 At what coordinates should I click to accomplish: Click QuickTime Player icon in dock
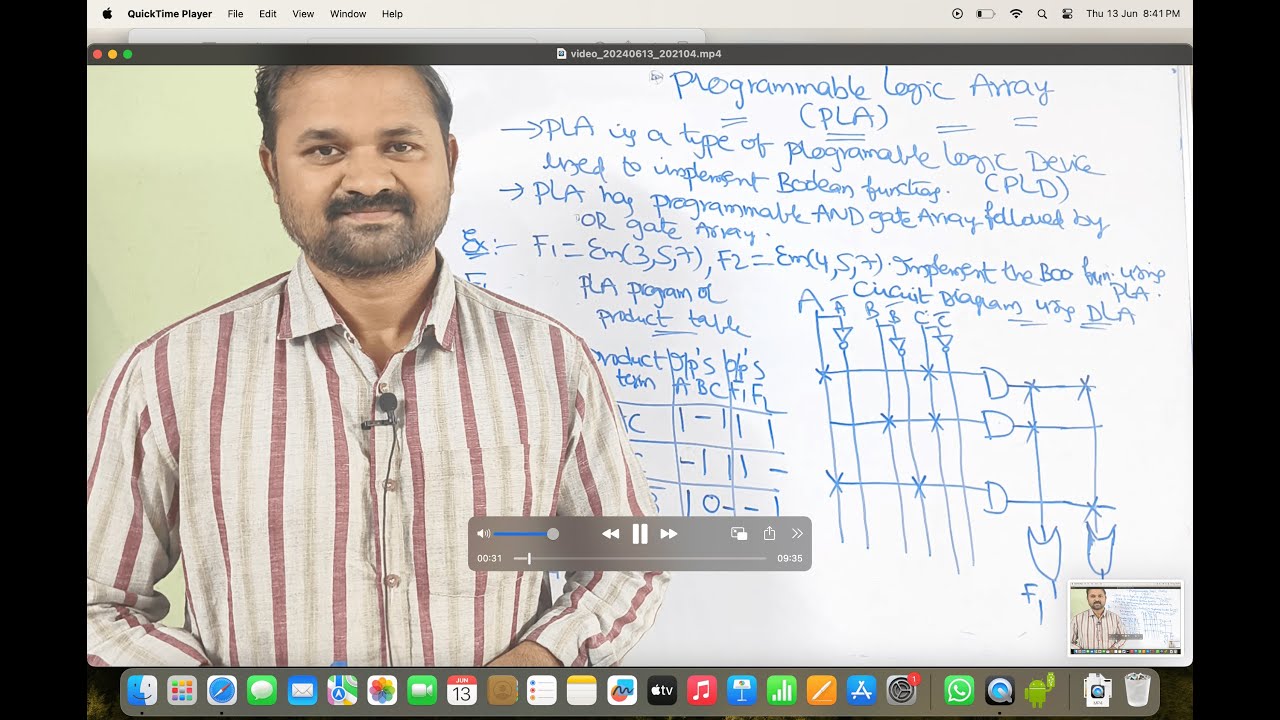(x=999, y=690)
